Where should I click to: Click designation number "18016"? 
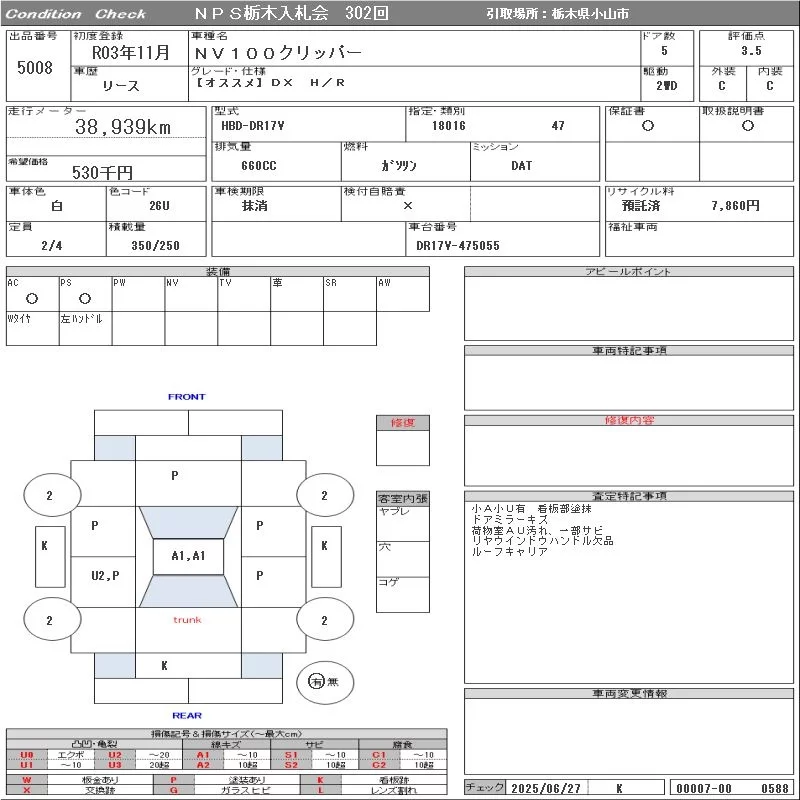click(x=448, y=126)
